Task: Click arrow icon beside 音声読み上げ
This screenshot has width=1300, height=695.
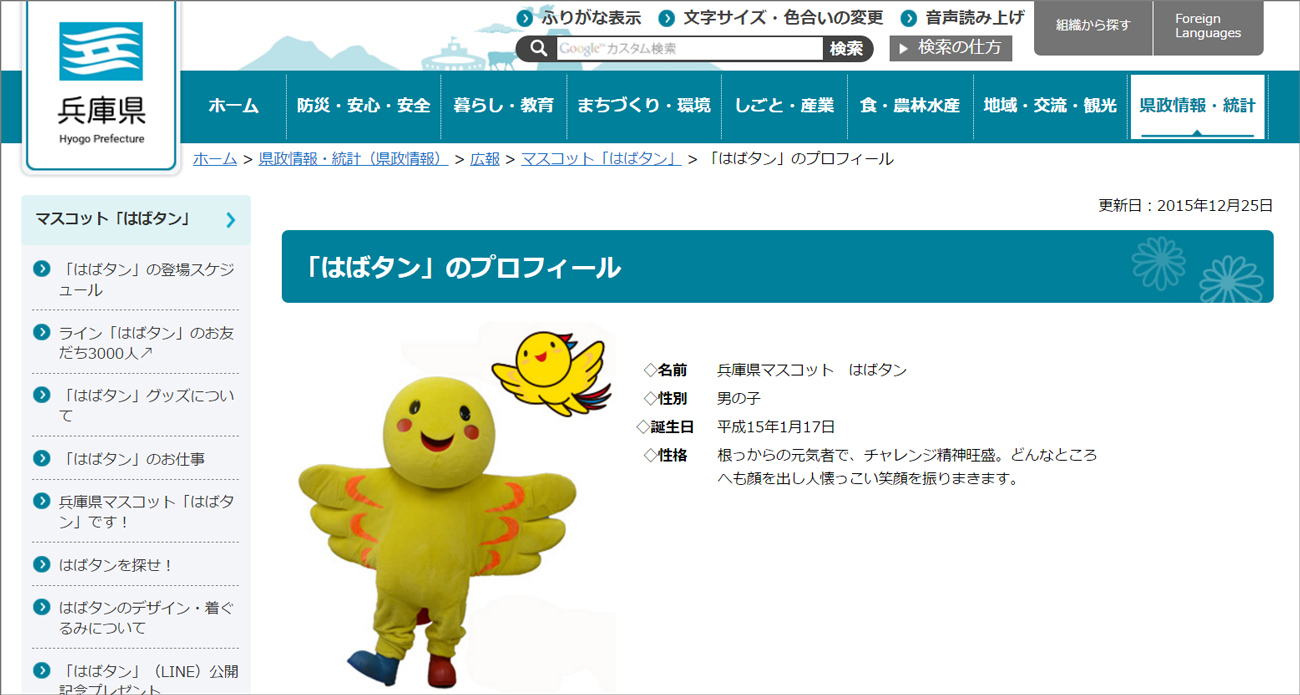Action: [909, 18]
